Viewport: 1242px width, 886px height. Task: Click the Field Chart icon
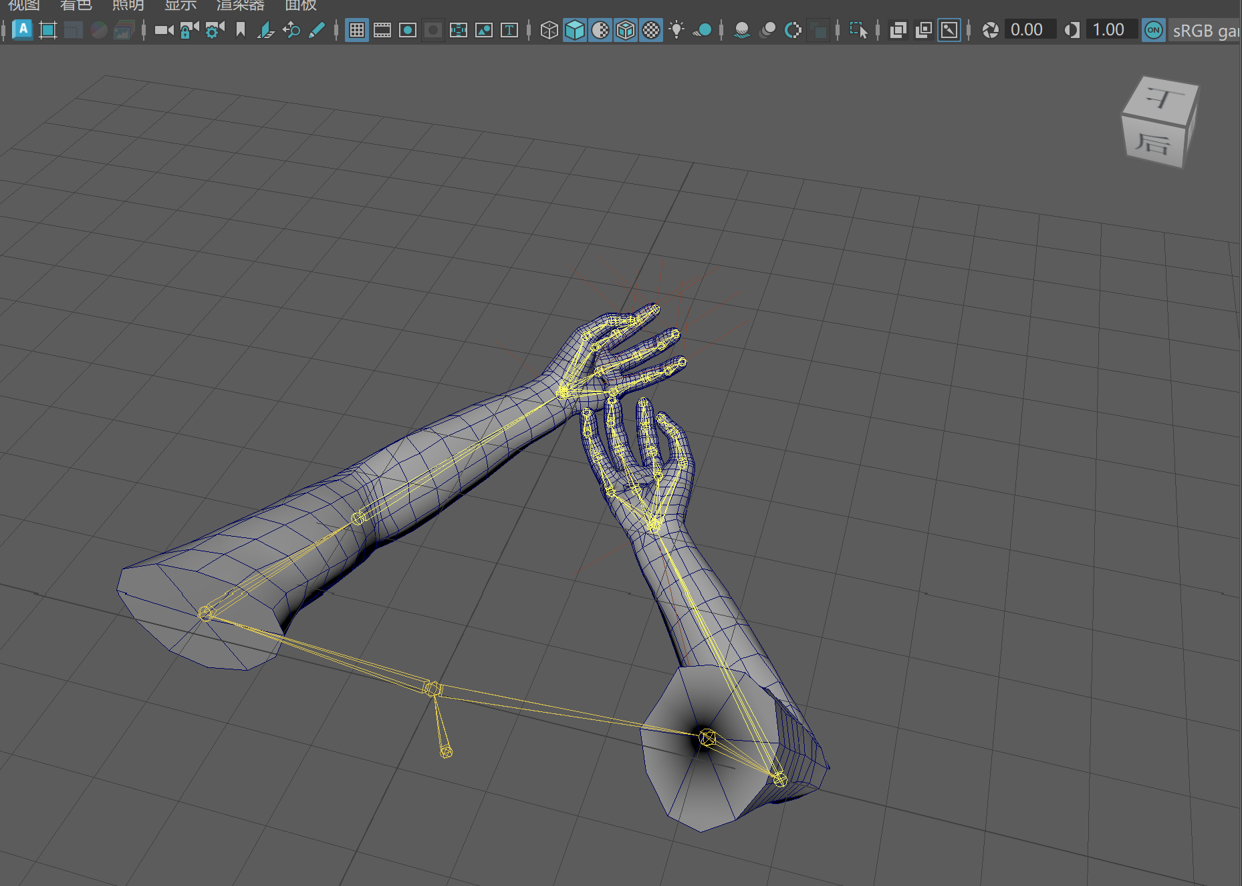(458, 30)
